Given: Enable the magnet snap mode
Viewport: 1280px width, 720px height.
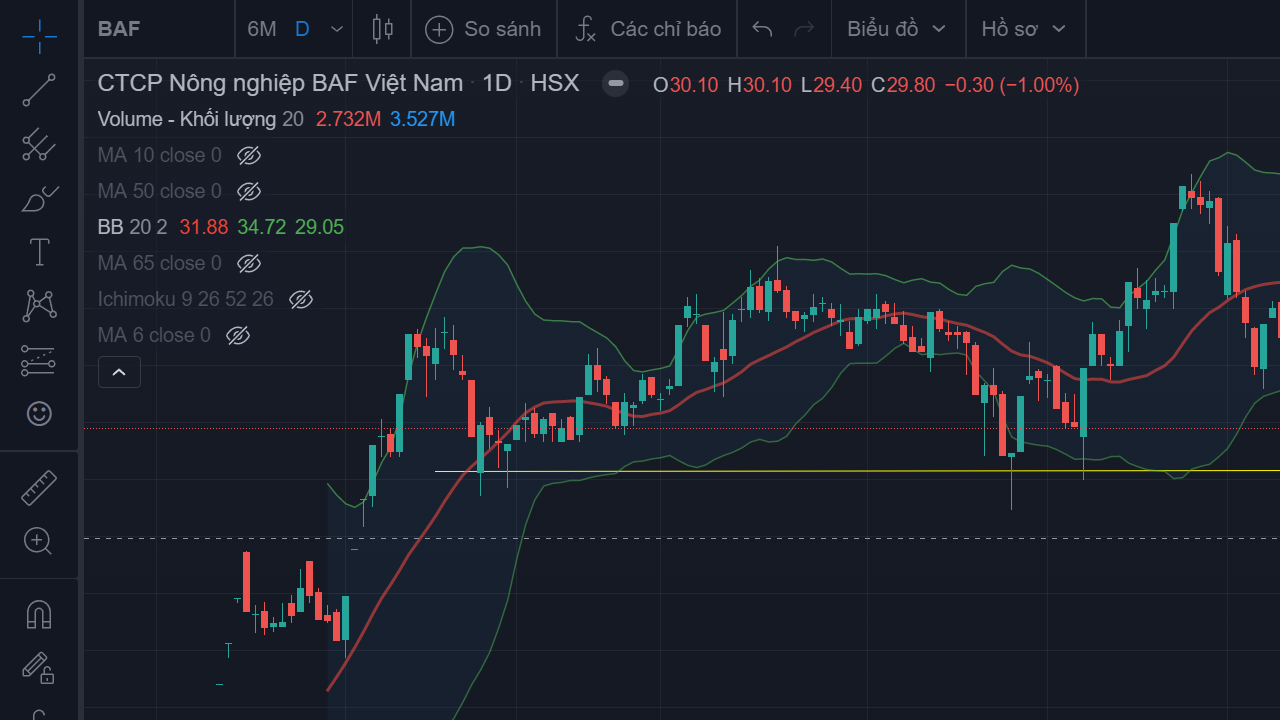Looking at the screenshot, I should [39, 614].
